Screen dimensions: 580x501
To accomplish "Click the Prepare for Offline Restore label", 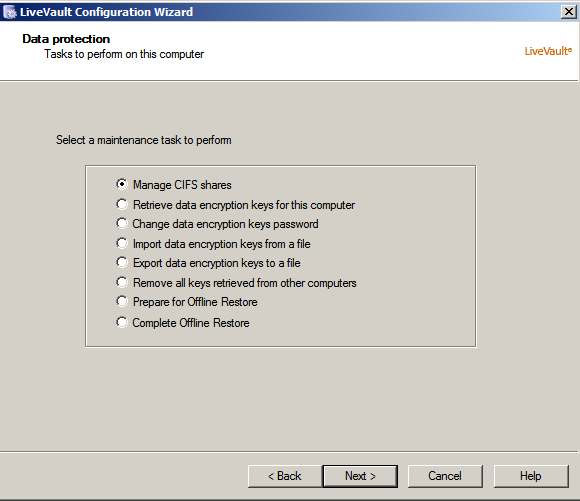I will coord(195,302).
